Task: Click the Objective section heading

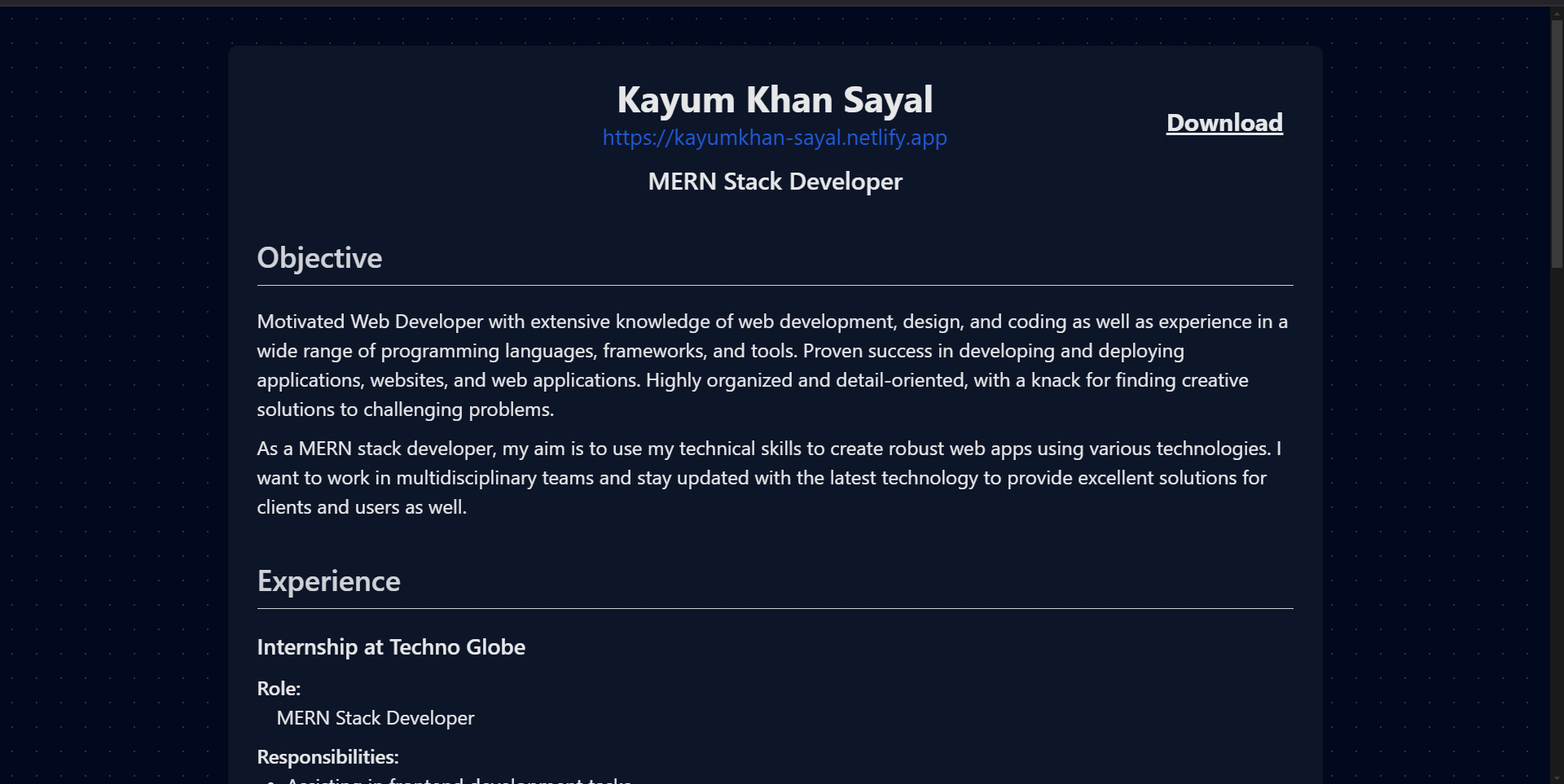Action: point(319,258)
